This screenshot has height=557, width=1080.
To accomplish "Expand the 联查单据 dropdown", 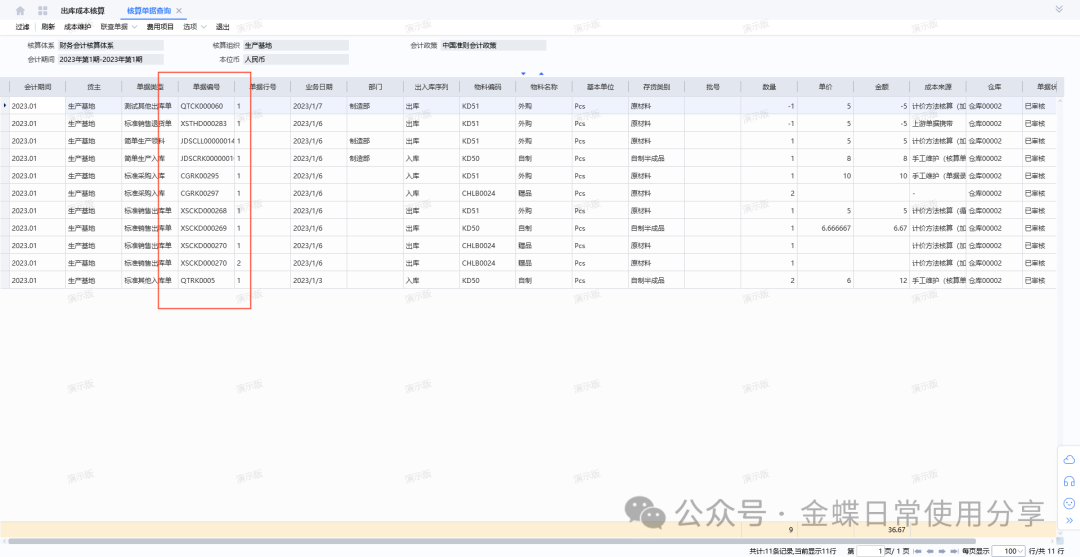I will [119, 27].
